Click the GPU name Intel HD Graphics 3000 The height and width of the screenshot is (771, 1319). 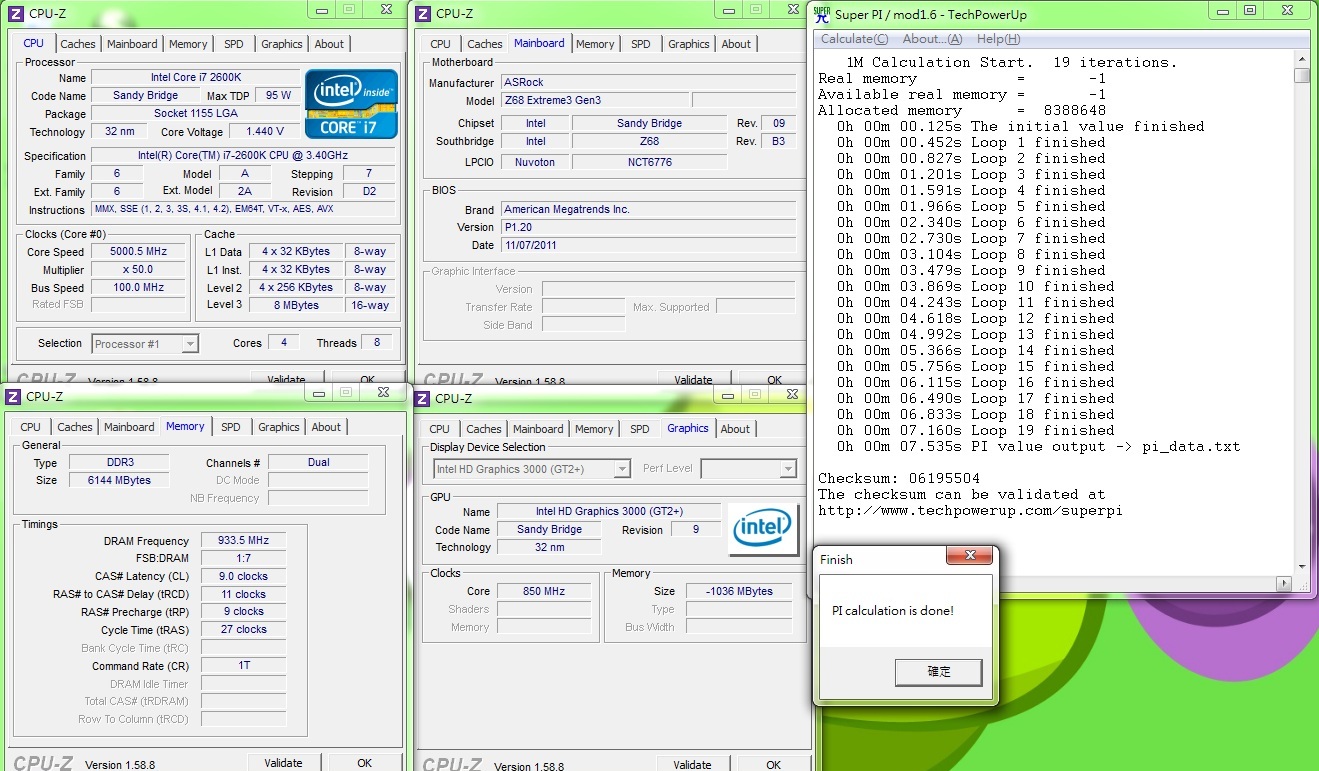point(608,512)
